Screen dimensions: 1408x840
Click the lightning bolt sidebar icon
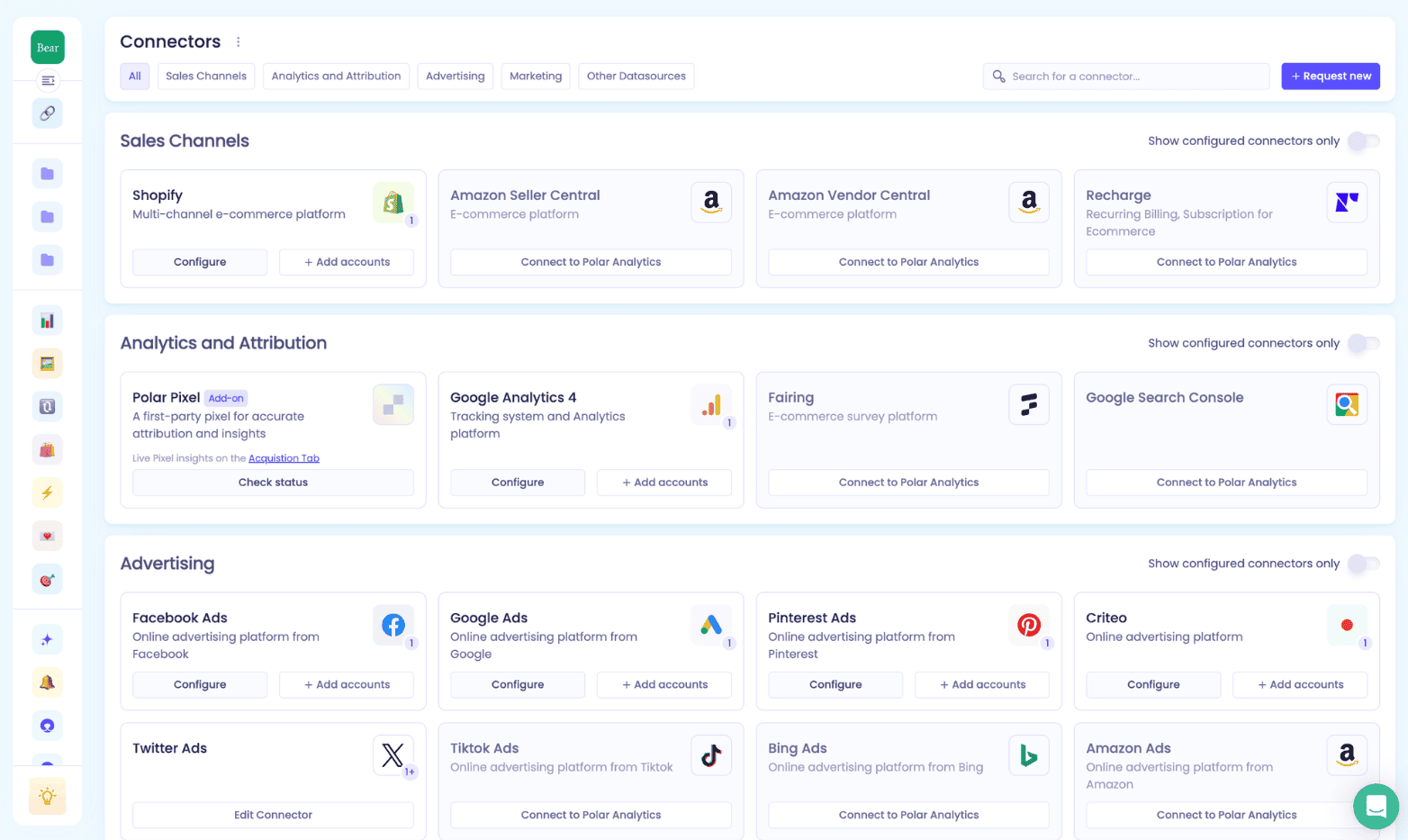[48, 492]
